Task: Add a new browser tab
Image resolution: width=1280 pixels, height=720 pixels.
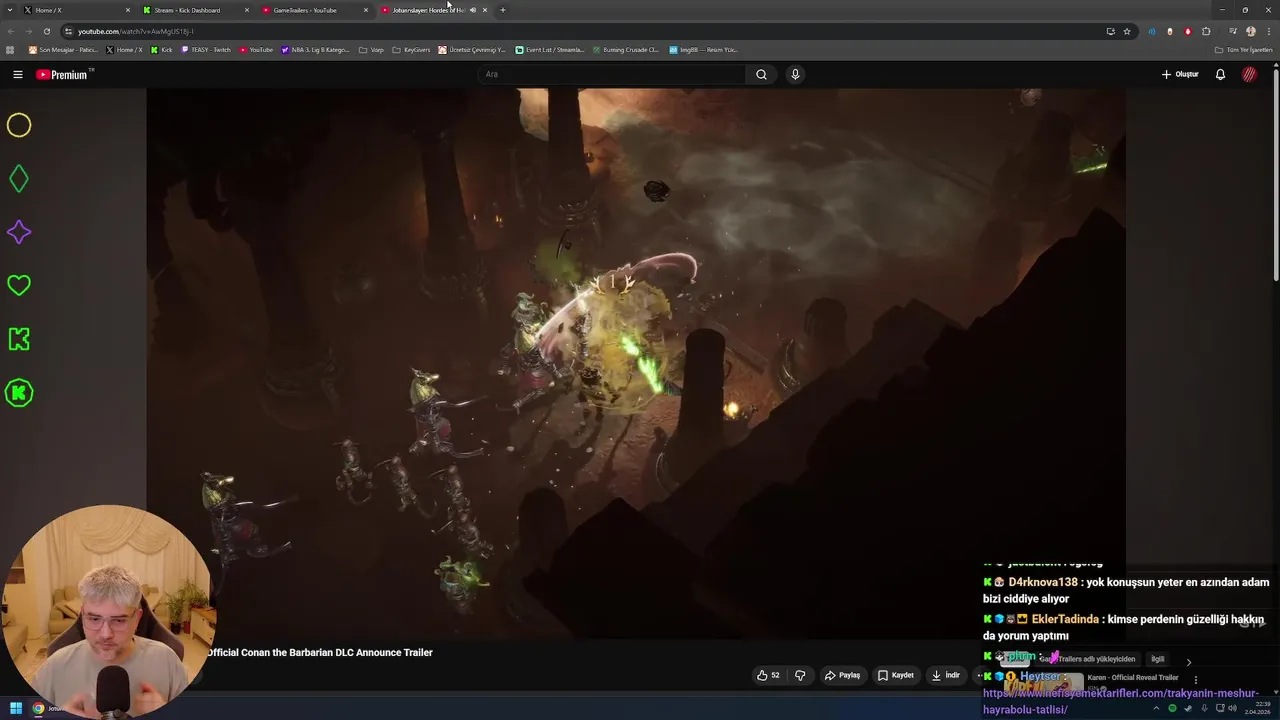Action: 502,10
